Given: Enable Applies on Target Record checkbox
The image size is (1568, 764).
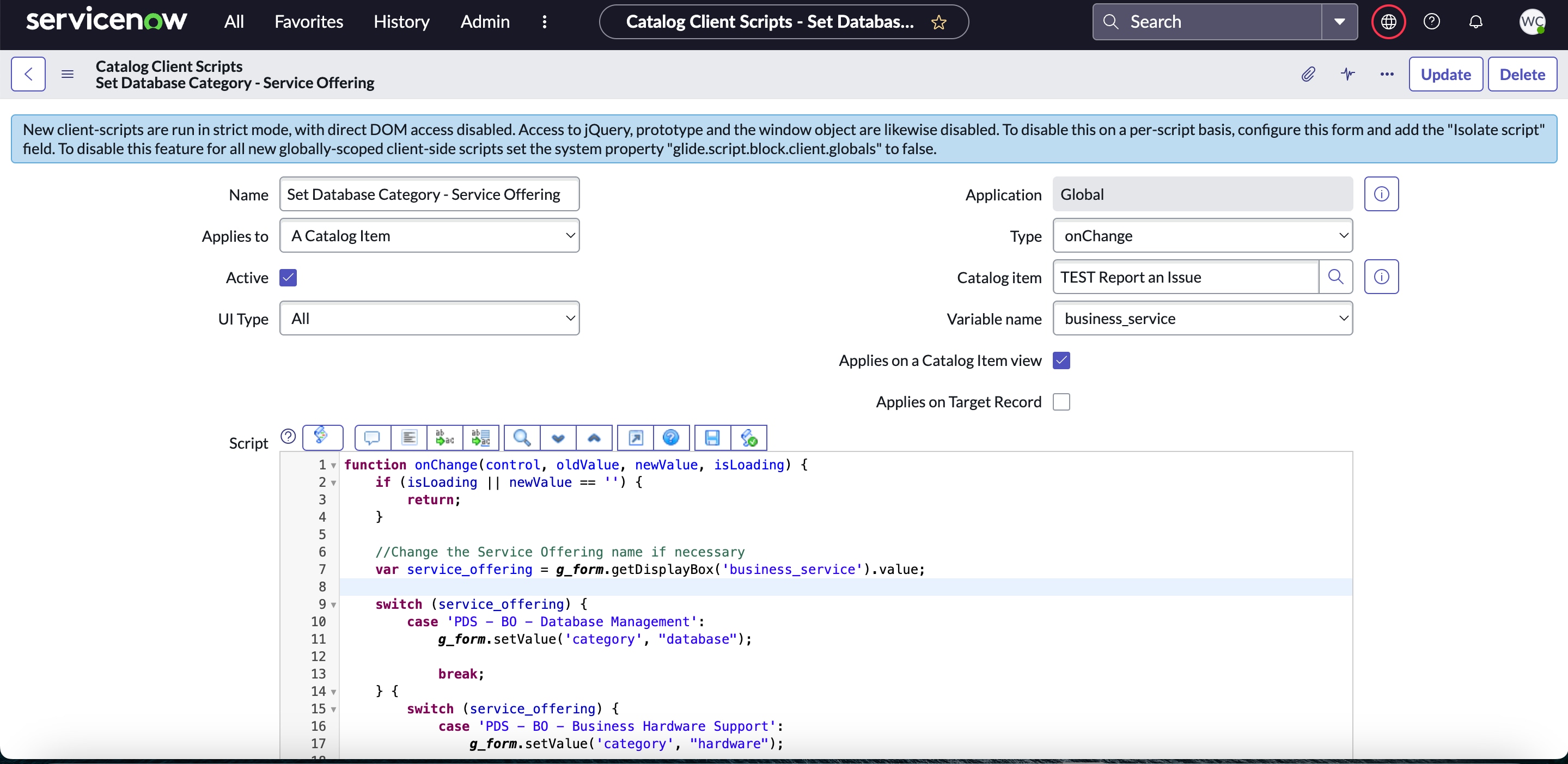Looking at the screenshot, I should tap(1061, 402).
